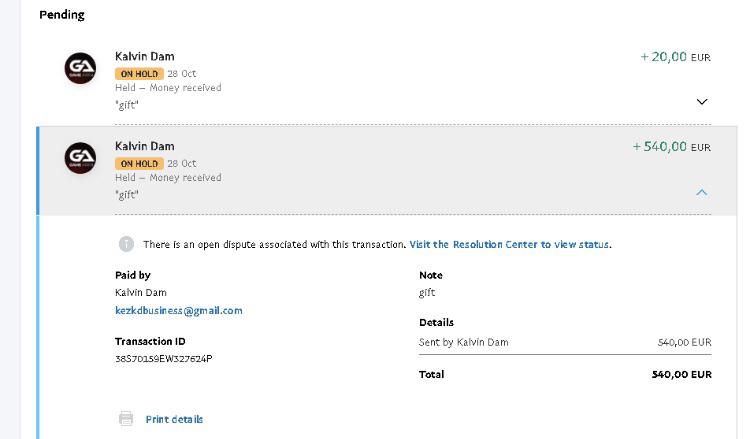Click the printer icon
Image resolution: width=750 pixels, height=439 pixels.
point(126,419)
